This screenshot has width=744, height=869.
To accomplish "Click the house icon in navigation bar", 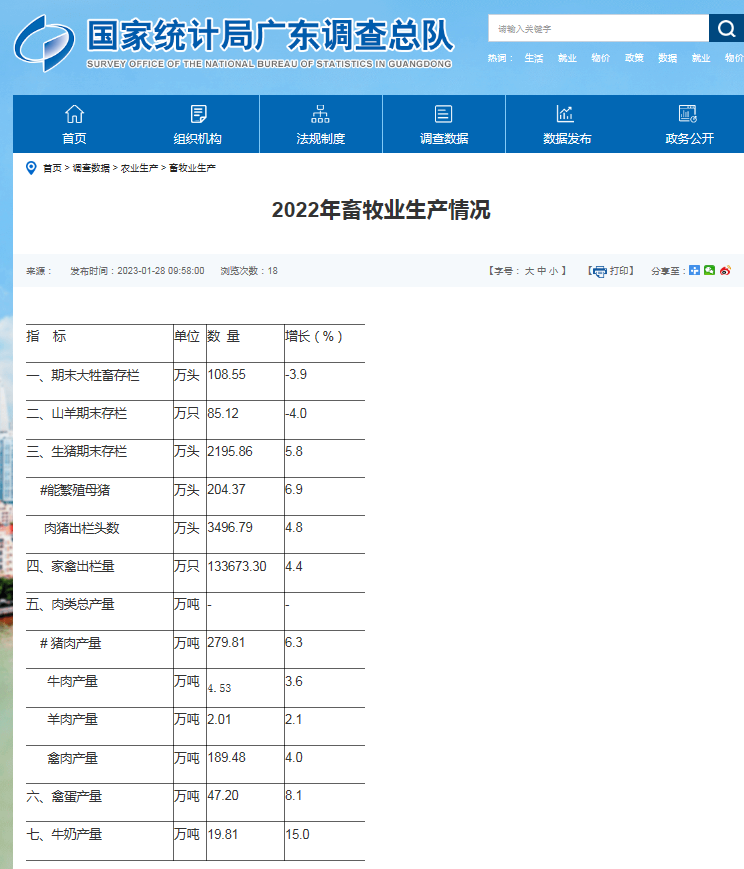I will (74, 114).
